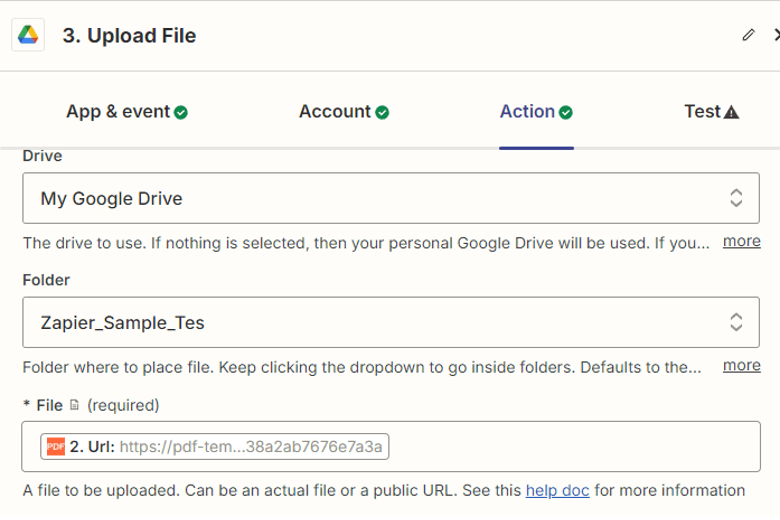Open the App & event tab
Image resolution: width=780 pixels, height=520 pixels.
point(117,112)
